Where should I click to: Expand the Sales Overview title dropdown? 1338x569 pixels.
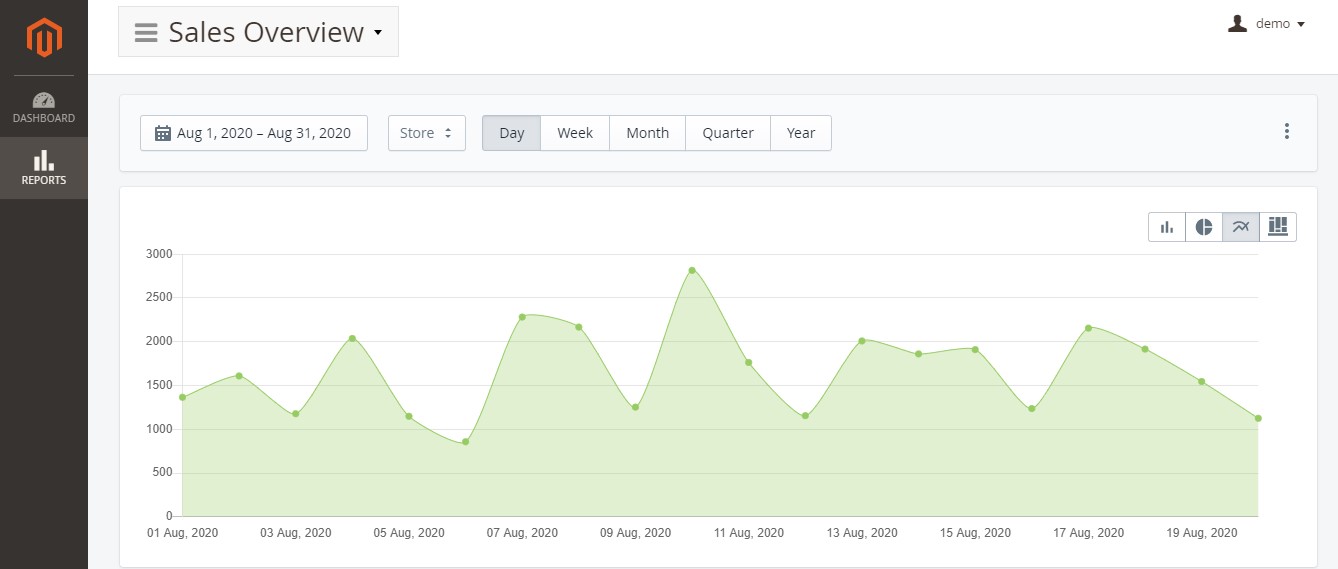377,33
